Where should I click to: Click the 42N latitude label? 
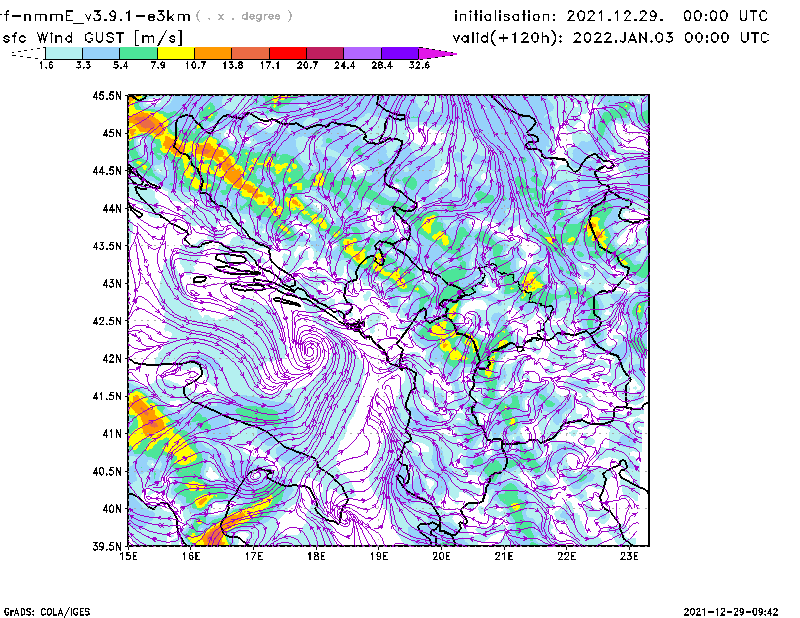tap(112, 358)
